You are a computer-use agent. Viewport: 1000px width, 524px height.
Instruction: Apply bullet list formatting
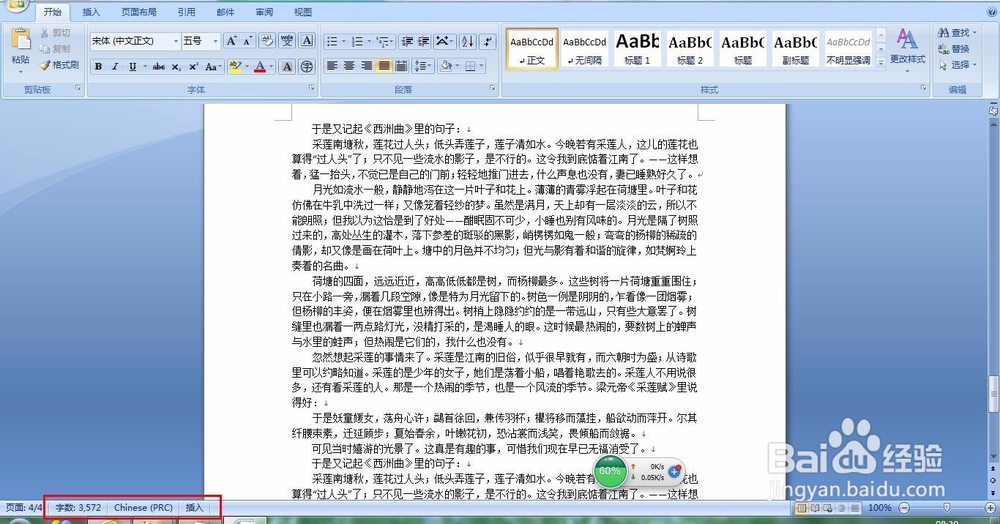coord(332,41)
